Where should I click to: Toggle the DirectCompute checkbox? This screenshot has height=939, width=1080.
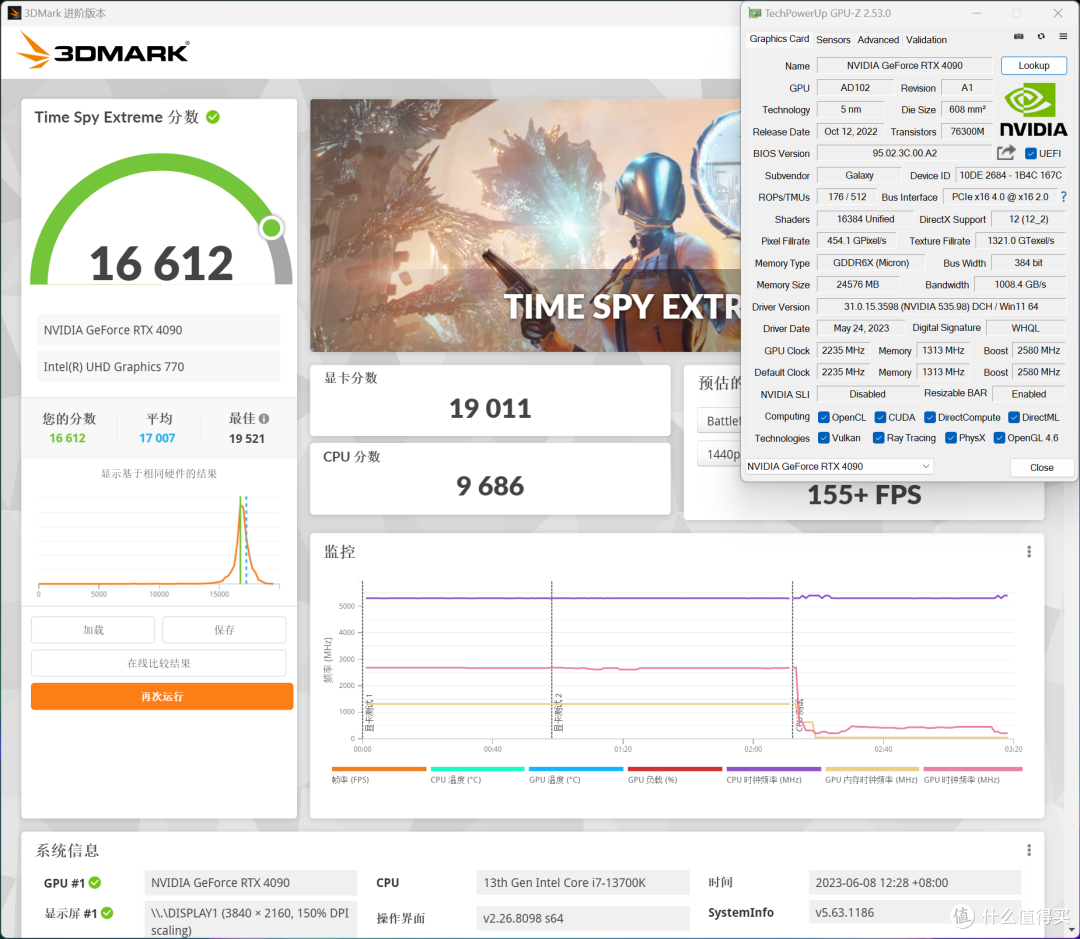point(929,417)
